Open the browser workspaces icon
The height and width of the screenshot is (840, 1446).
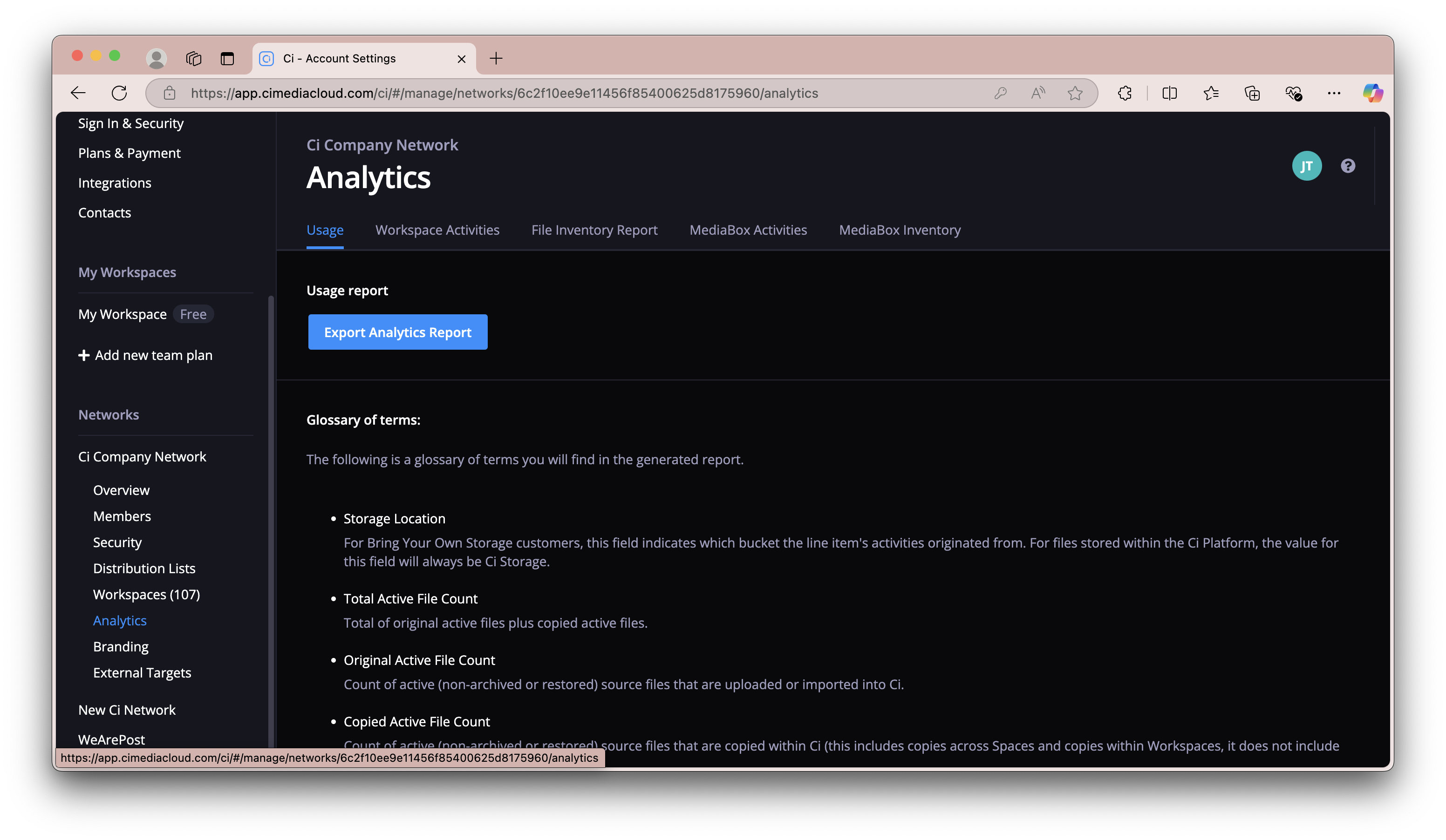pos(194,58)
